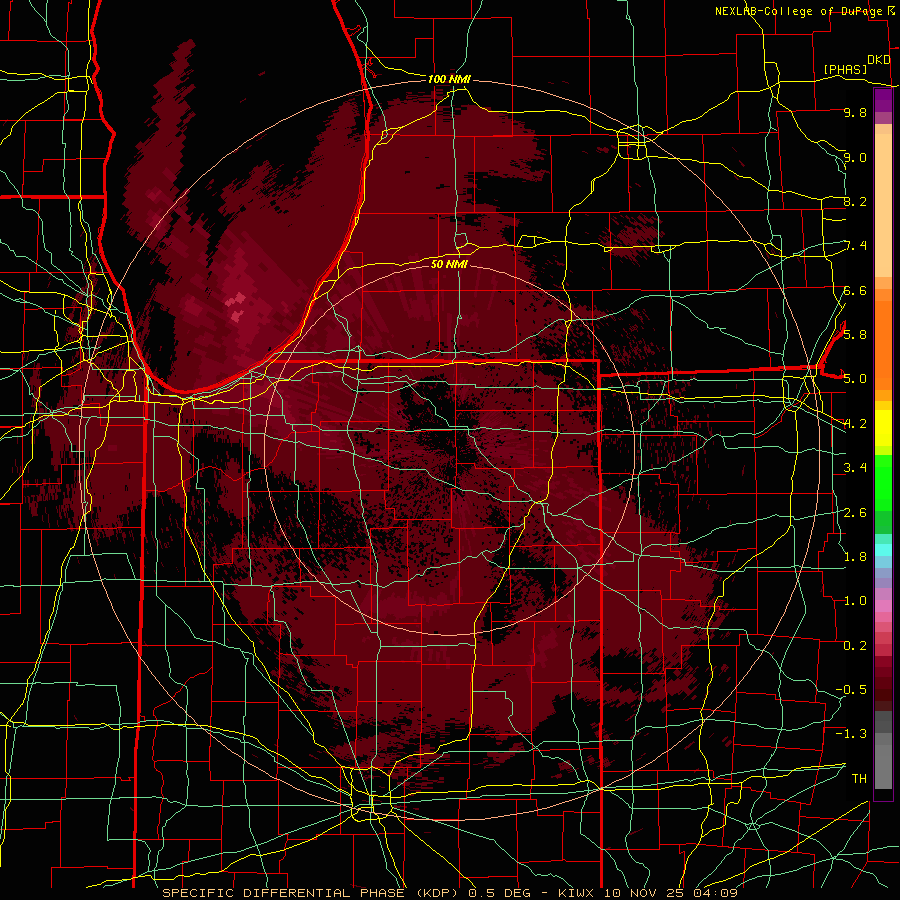Click the -1.3 value on the color scale
This screenshot has width=900, height=900.
coord(851,734)
